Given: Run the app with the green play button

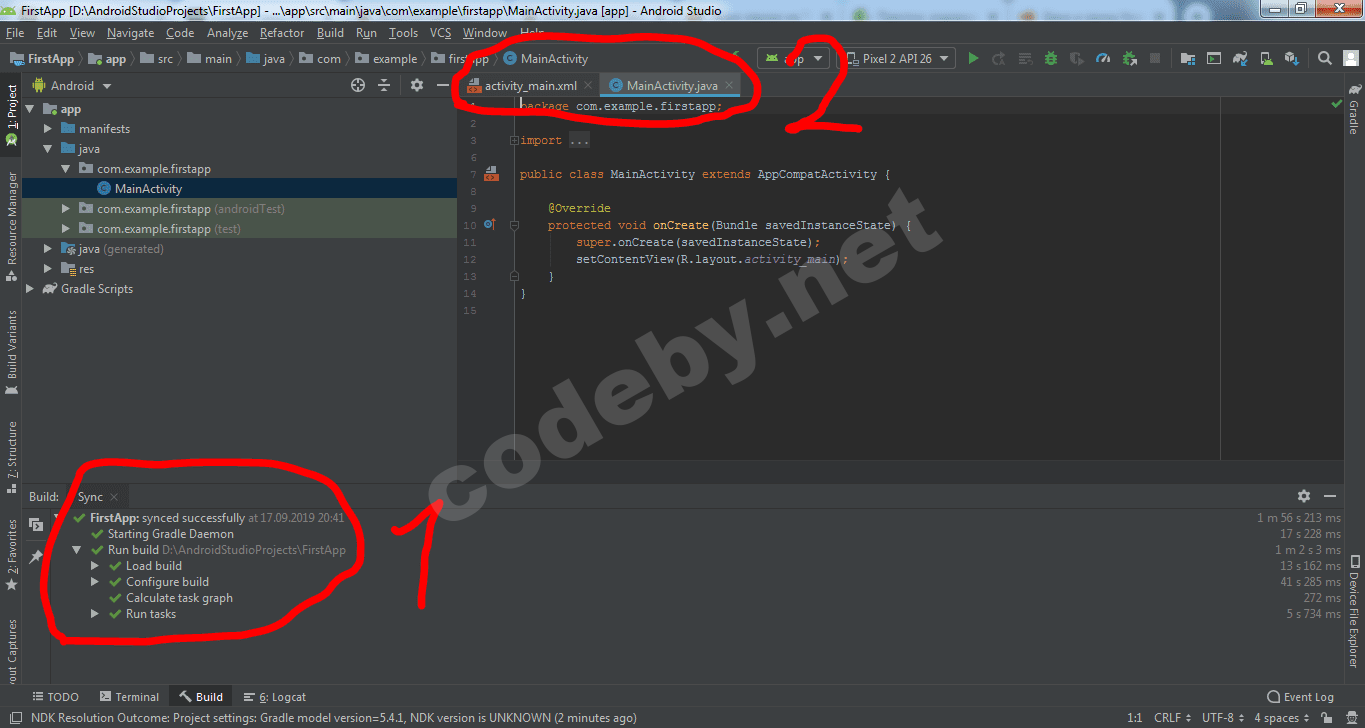Looking at the screenshot, I should pos(973,59).
